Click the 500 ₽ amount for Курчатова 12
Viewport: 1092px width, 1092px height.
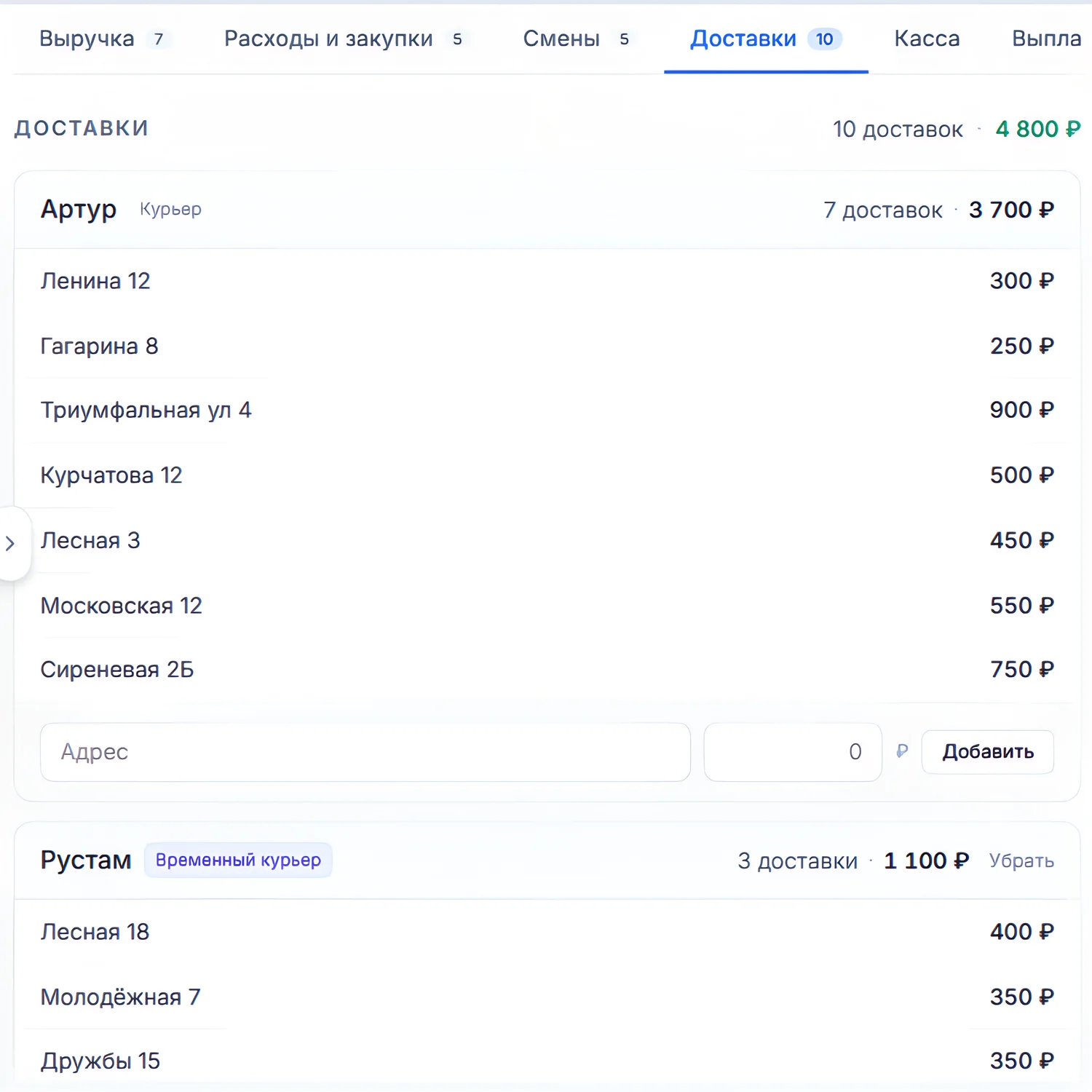pos(1021,475)
